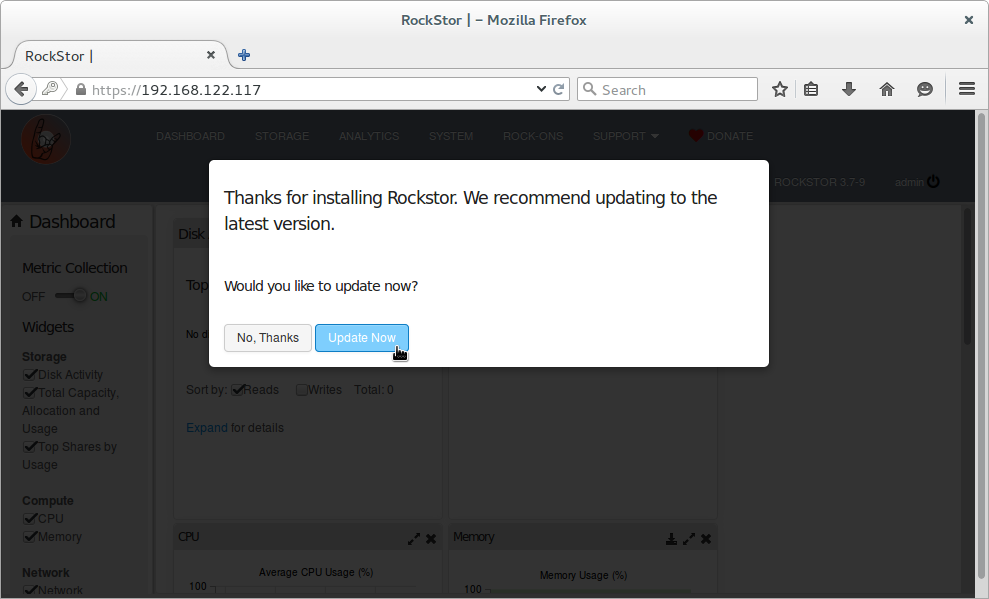Enable Sort by Writes checkbox

tap(301, 390)
